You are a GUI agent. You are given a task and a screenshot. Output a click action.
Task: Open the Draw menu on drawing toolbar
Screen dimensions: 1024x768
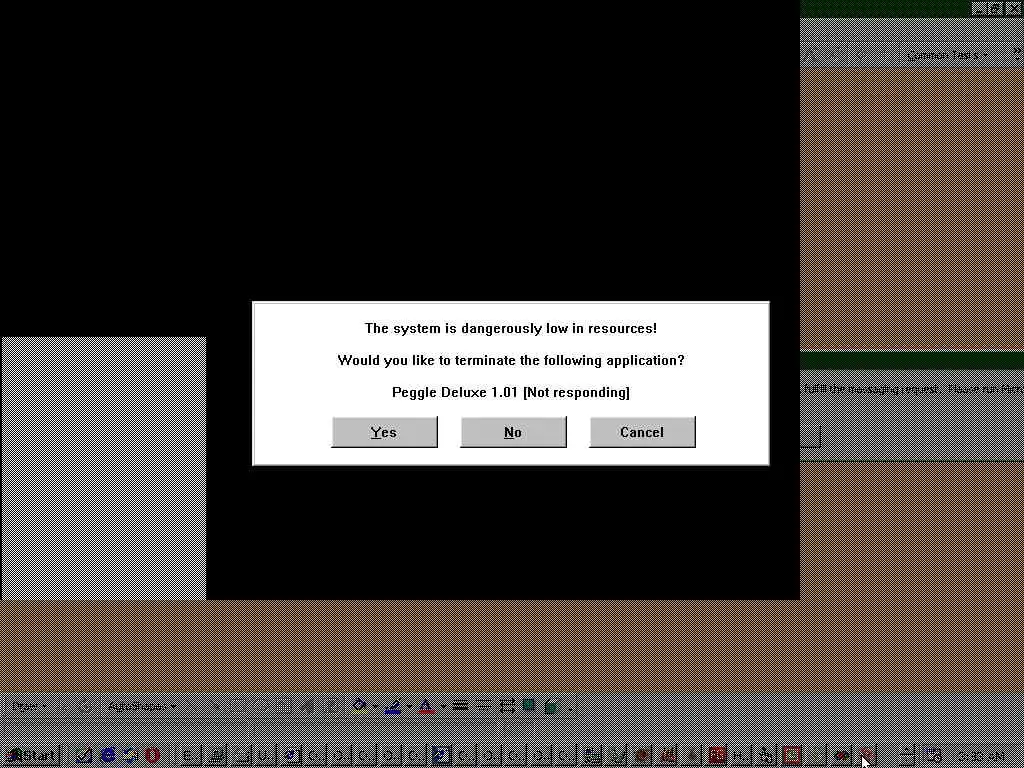pos(29,707)
